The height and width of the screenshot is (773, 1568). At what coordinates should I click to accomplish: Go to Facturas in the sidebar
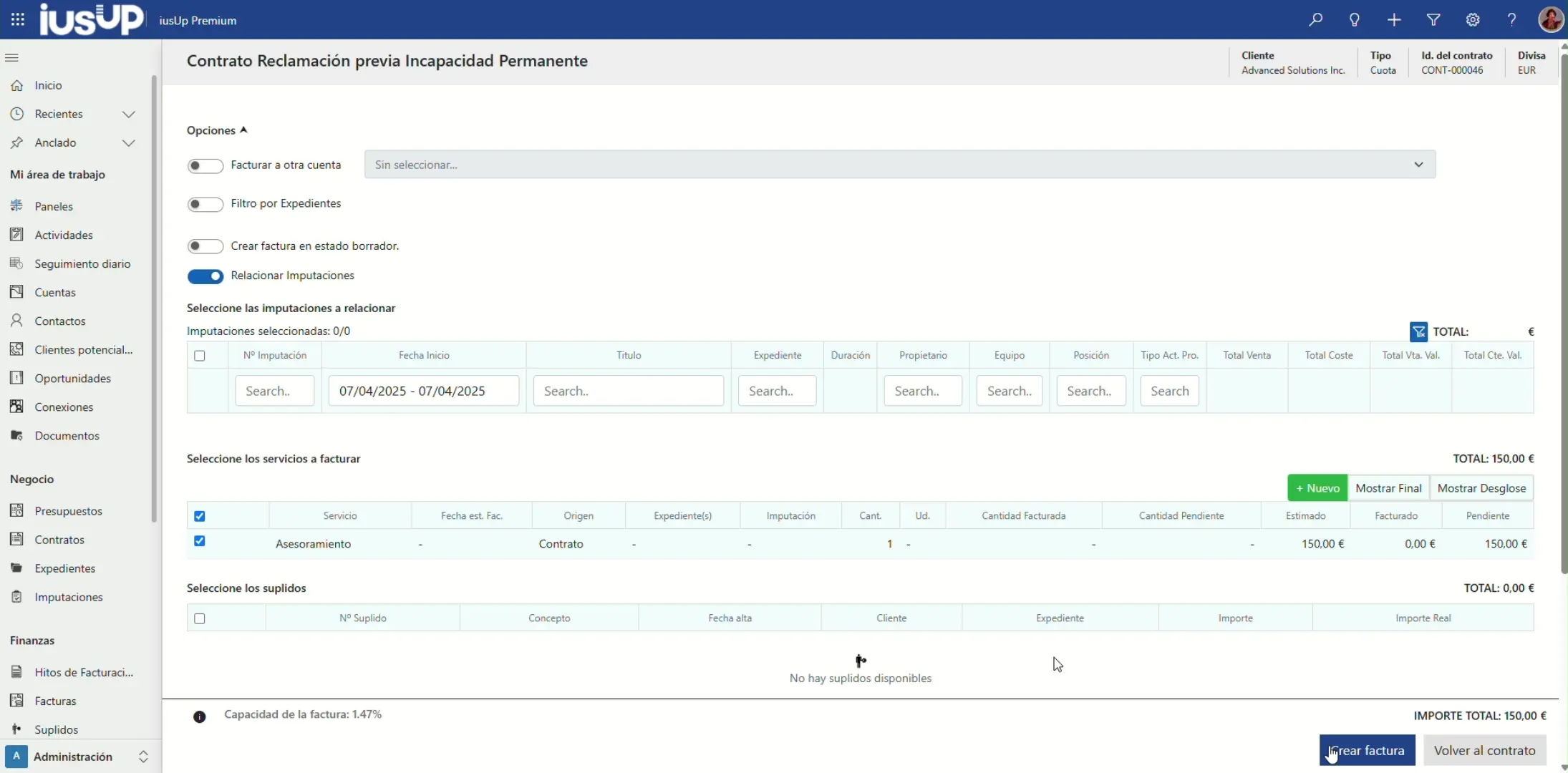55,701
